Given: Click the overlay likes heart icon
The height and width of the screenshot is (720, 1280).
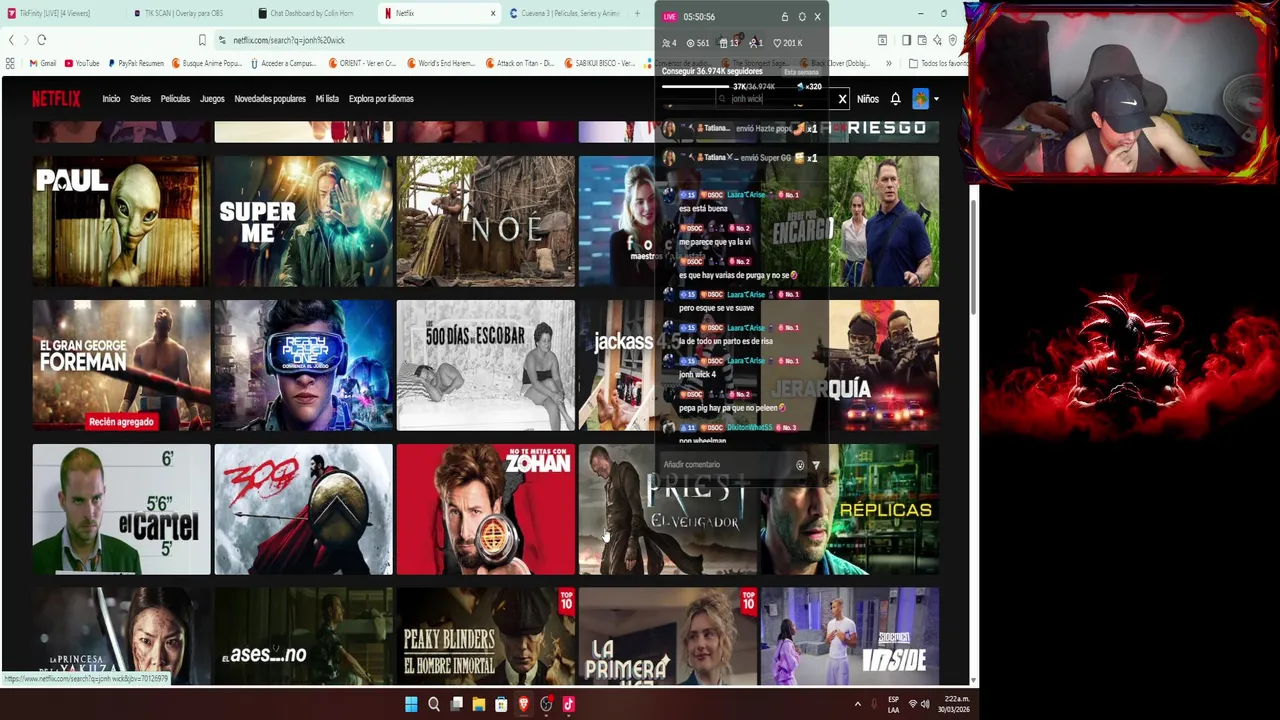Looking at the screenshot, I should (777, 43).
